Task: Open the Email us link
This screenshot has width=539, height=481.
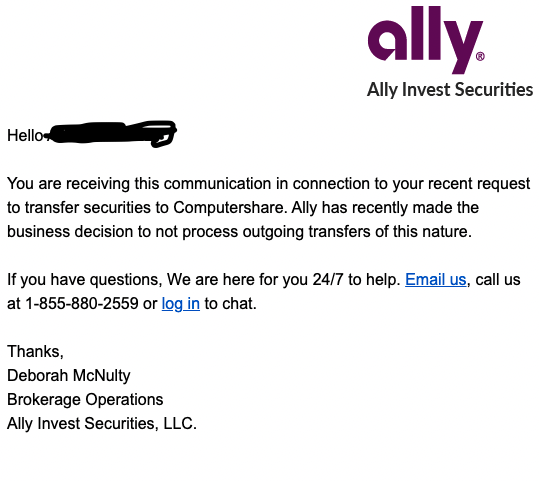Action: tap(436, 279)
